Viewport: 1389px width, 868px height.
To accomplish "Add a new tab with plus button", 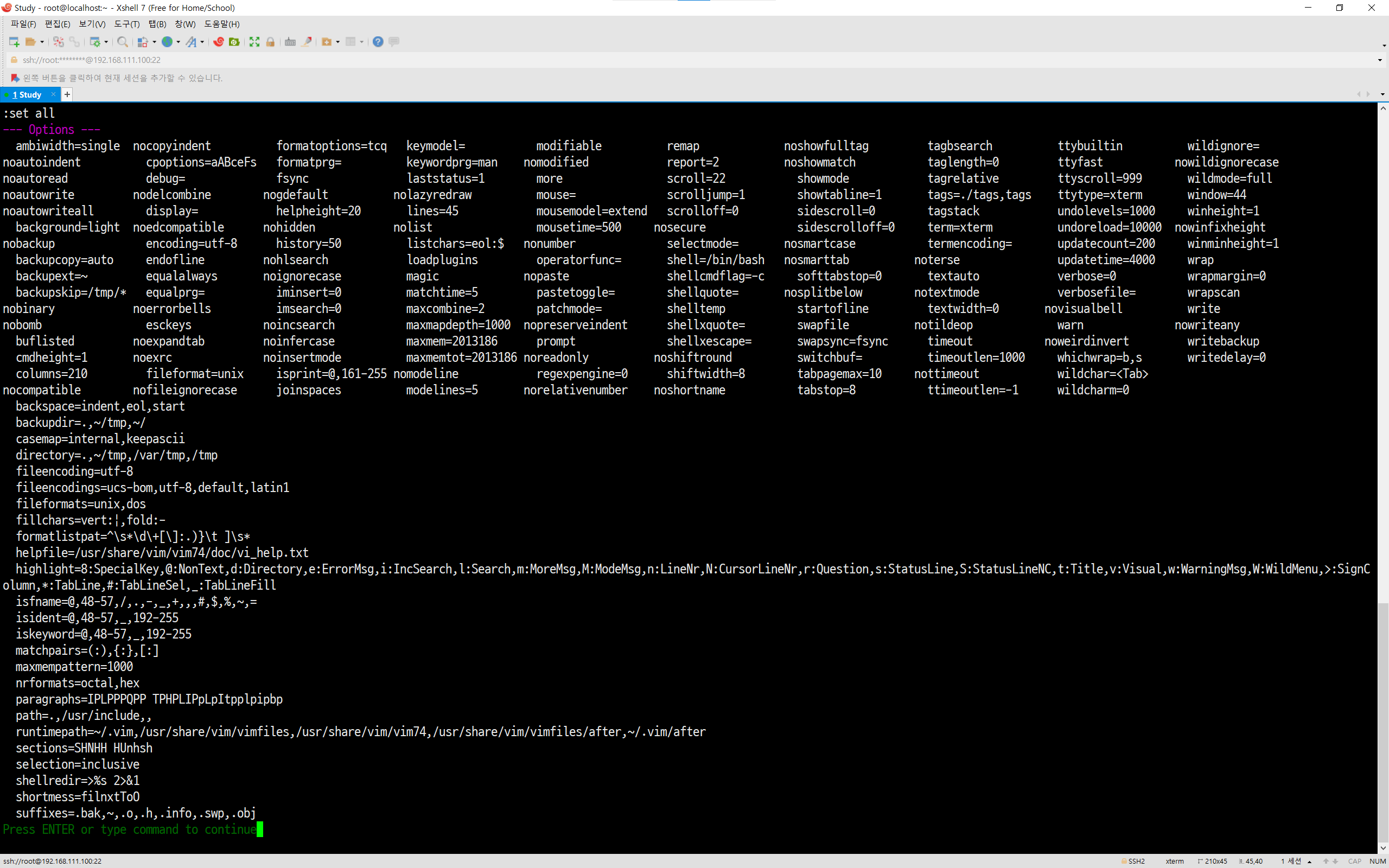I will 67,95.
